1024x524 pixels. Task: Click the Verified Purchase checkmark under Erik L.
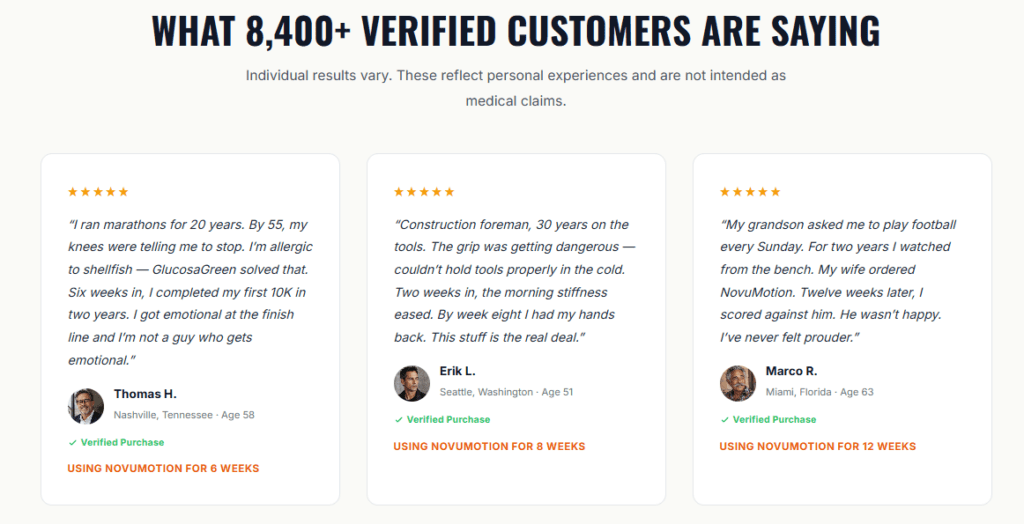398,419
